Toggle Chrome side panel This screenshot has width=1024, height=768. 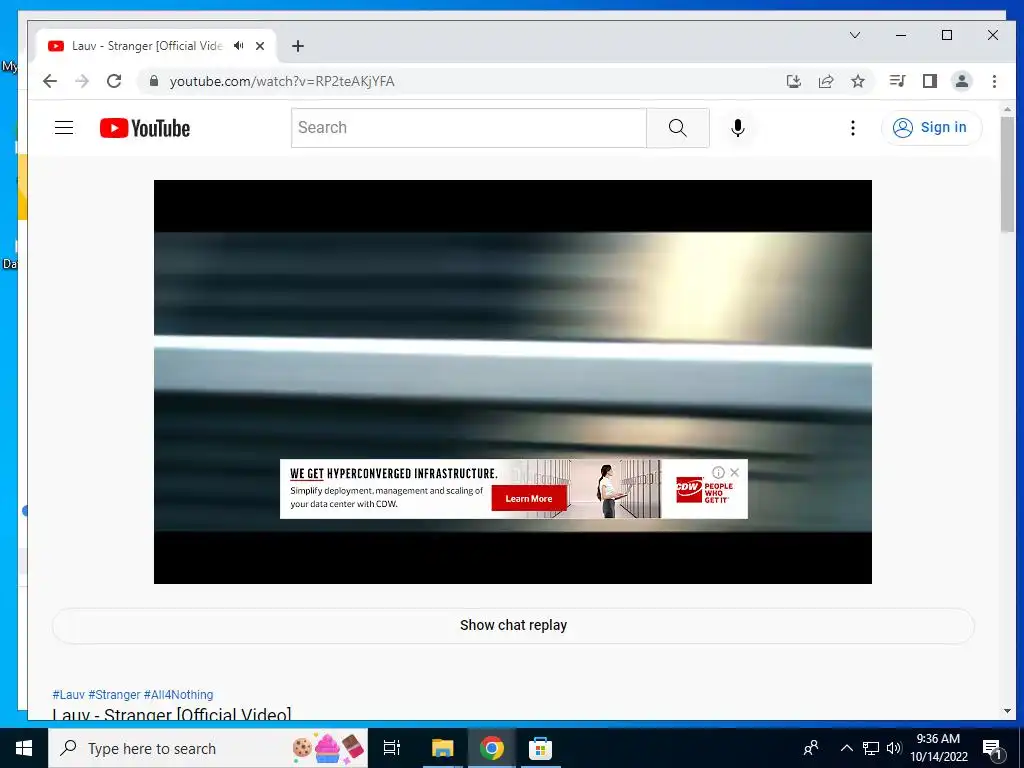click(930, 81)
